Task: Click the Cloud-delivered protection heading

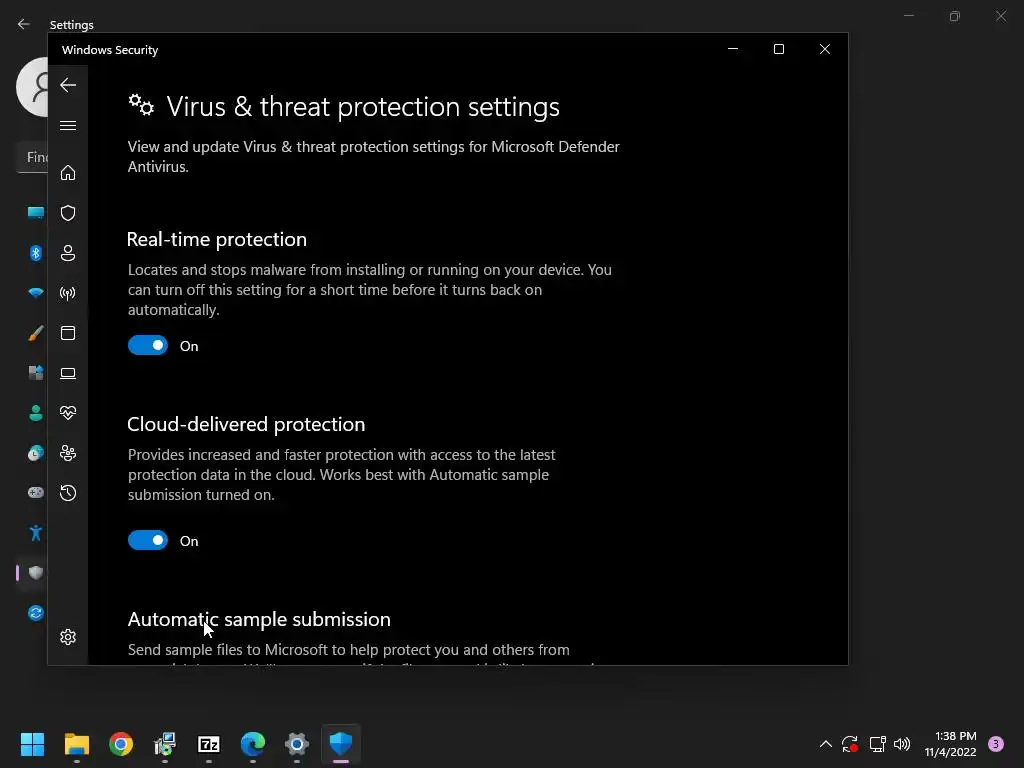Action: coord(246,424)
